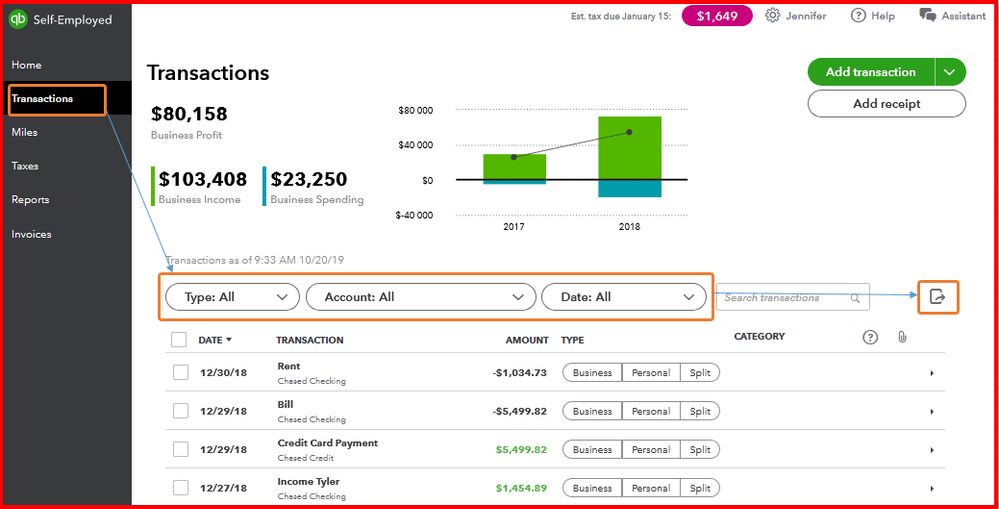Mark Rent transaction as Personal
This screenshot has height=509, width=999.
pos(650,373)
